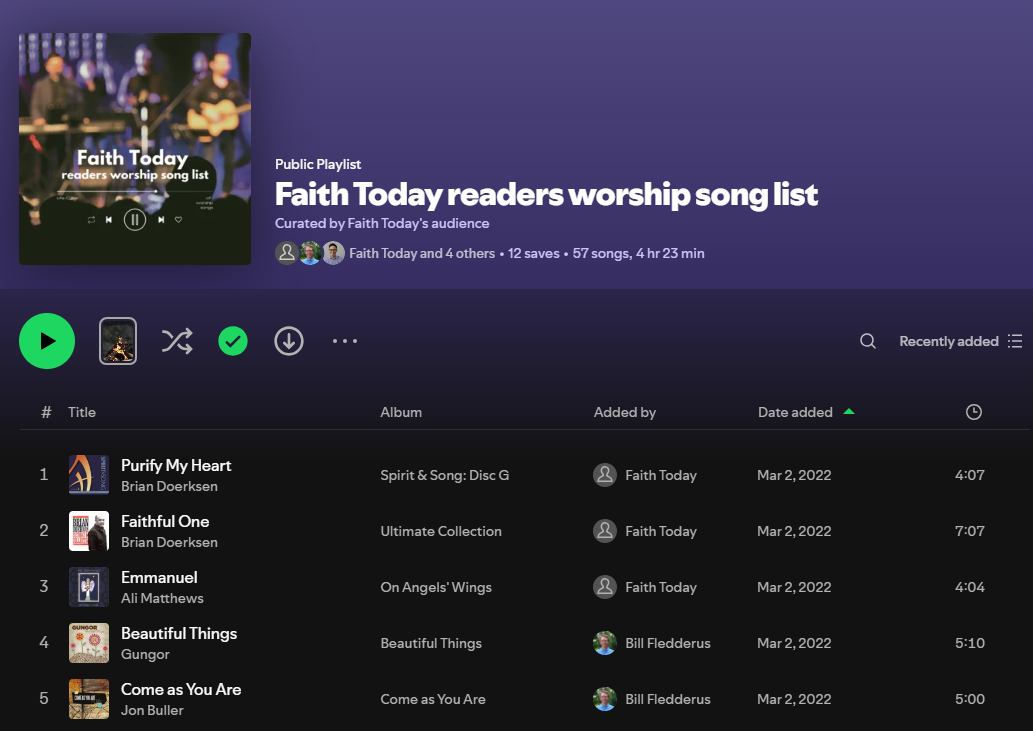Viewport: 1033px width, 731px height.
Task: Click the Curated by Faith Today's audience description
Action: pos(382,223)
